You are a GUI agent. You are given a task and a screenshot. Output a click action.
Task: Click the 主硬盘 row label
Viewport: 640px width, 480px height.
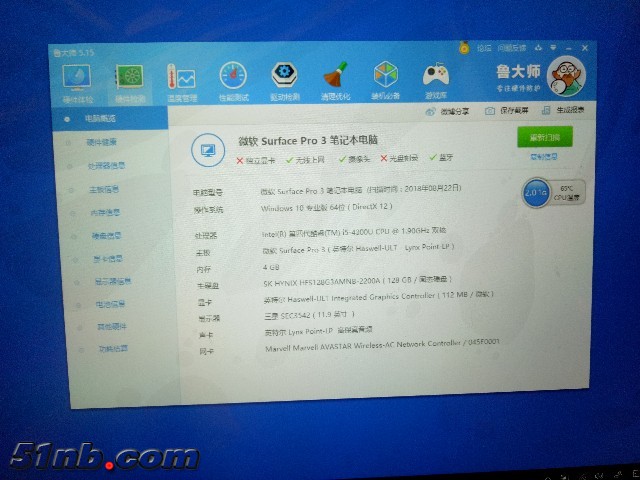[x=208, y=286]
